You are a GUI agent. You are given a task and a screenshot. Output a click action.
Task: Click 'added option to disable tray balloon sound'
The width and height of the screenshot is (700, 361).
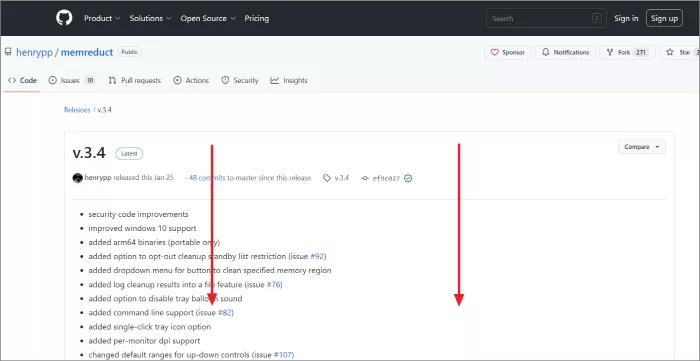tap(165, 299)
